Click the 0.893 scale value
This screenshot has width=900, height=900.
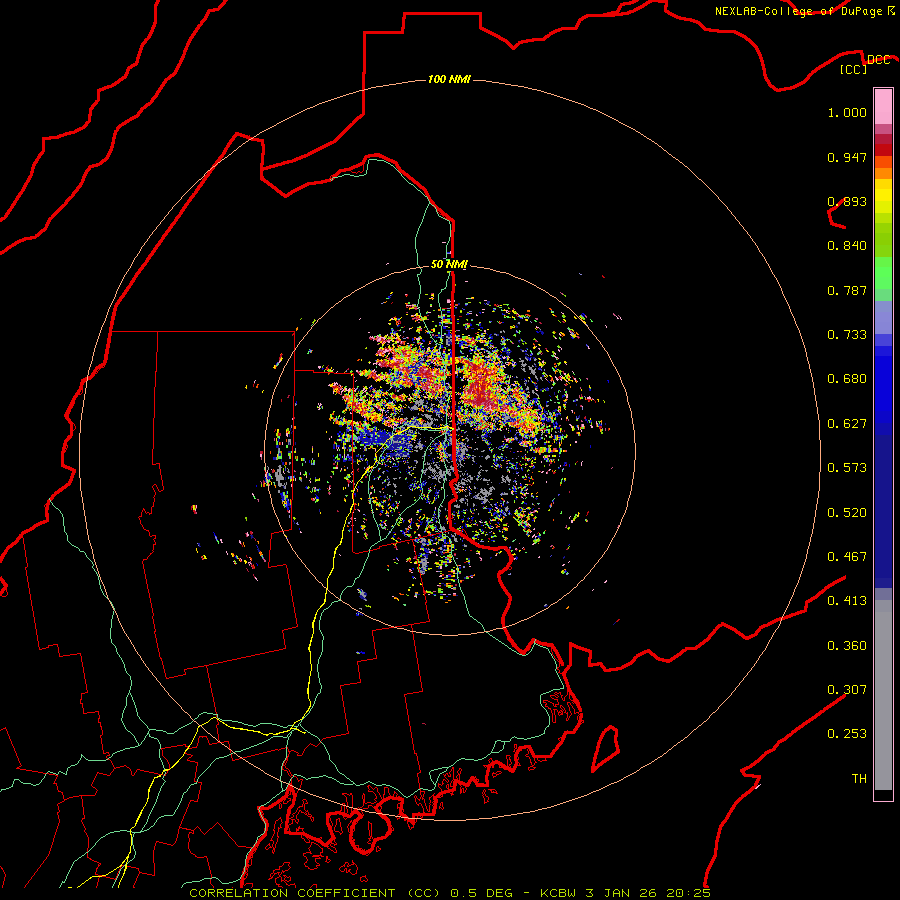847,201
